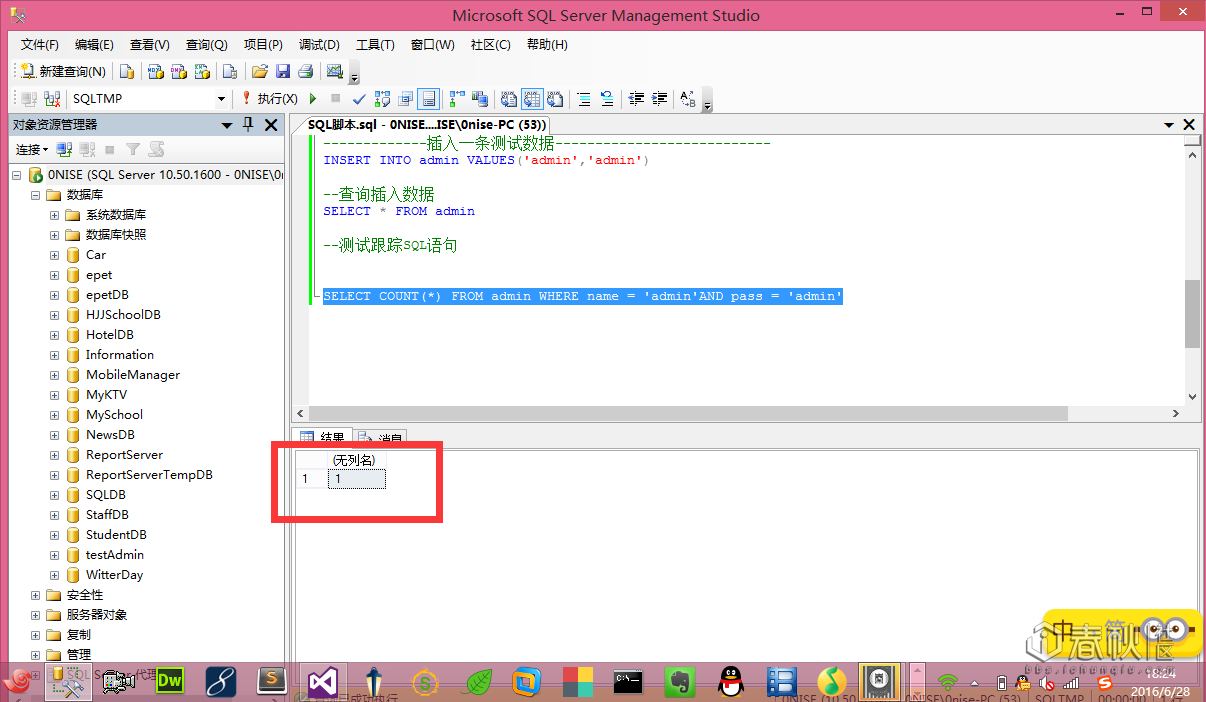Click the Parse checkmark icon
The height and width of the screenshot is (702, 1206).
tap(359, 99)
